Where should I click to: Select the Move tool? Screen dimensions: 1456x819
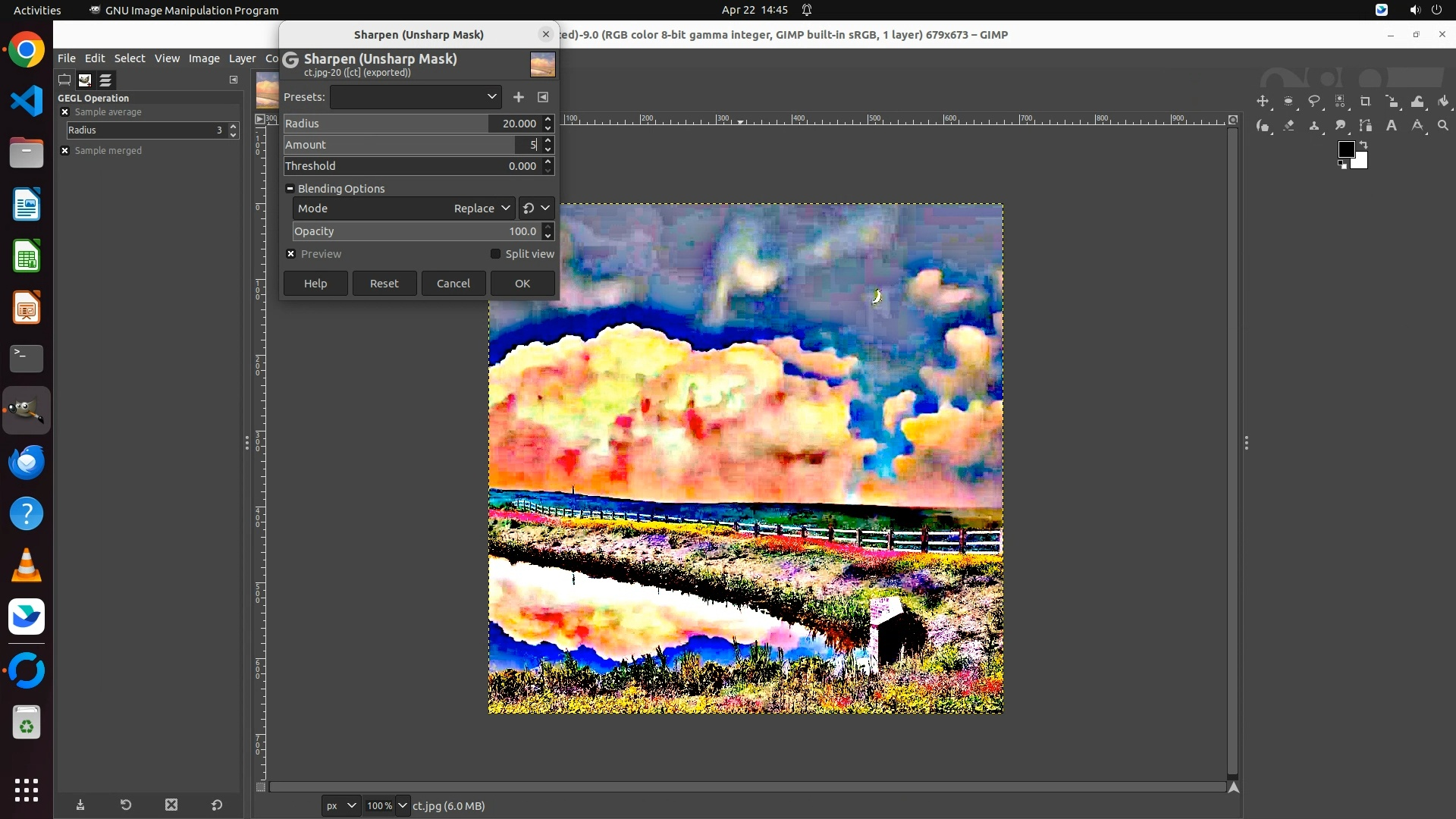coord(1263,101)
